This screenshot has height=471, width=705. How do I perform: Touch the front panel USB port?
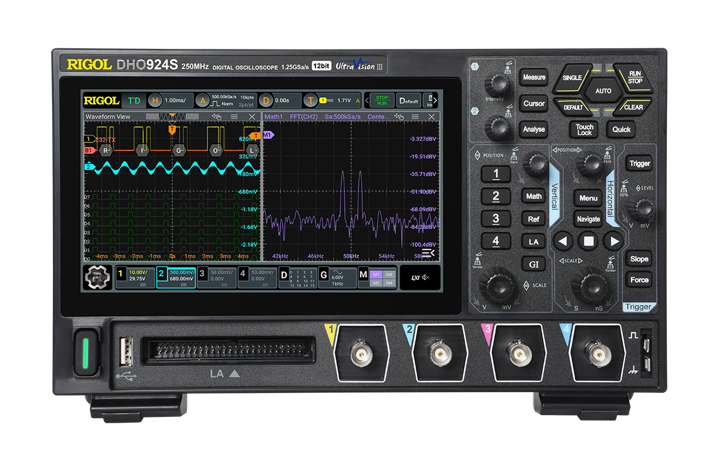126,352
